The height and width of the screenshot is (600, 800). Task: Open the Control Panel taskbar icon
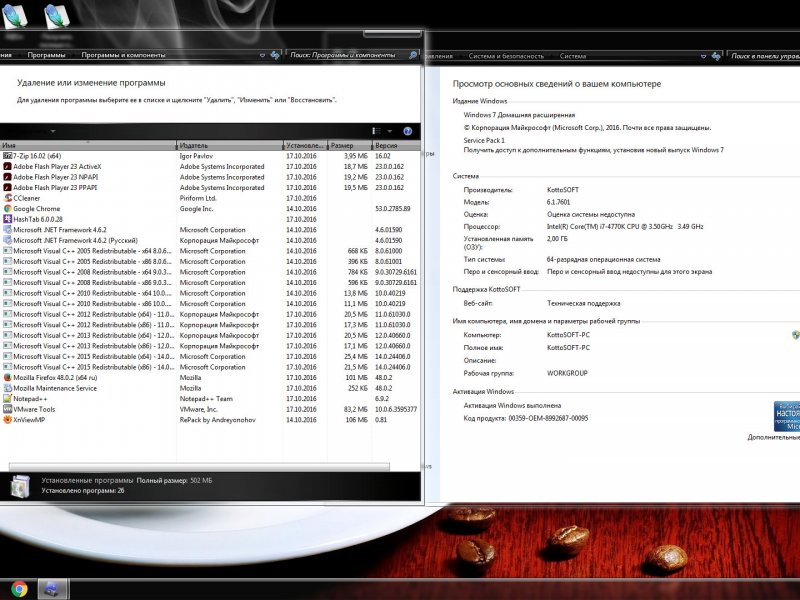coord(52,589)
